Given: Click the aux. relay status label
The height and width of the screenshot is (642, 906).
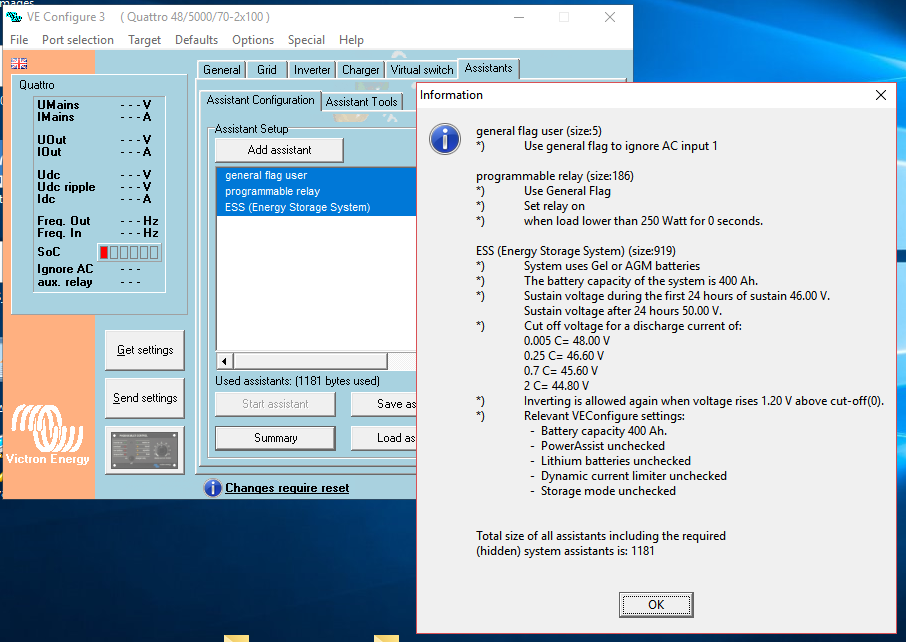Looking at the screenshot, I should click(65, 283).
